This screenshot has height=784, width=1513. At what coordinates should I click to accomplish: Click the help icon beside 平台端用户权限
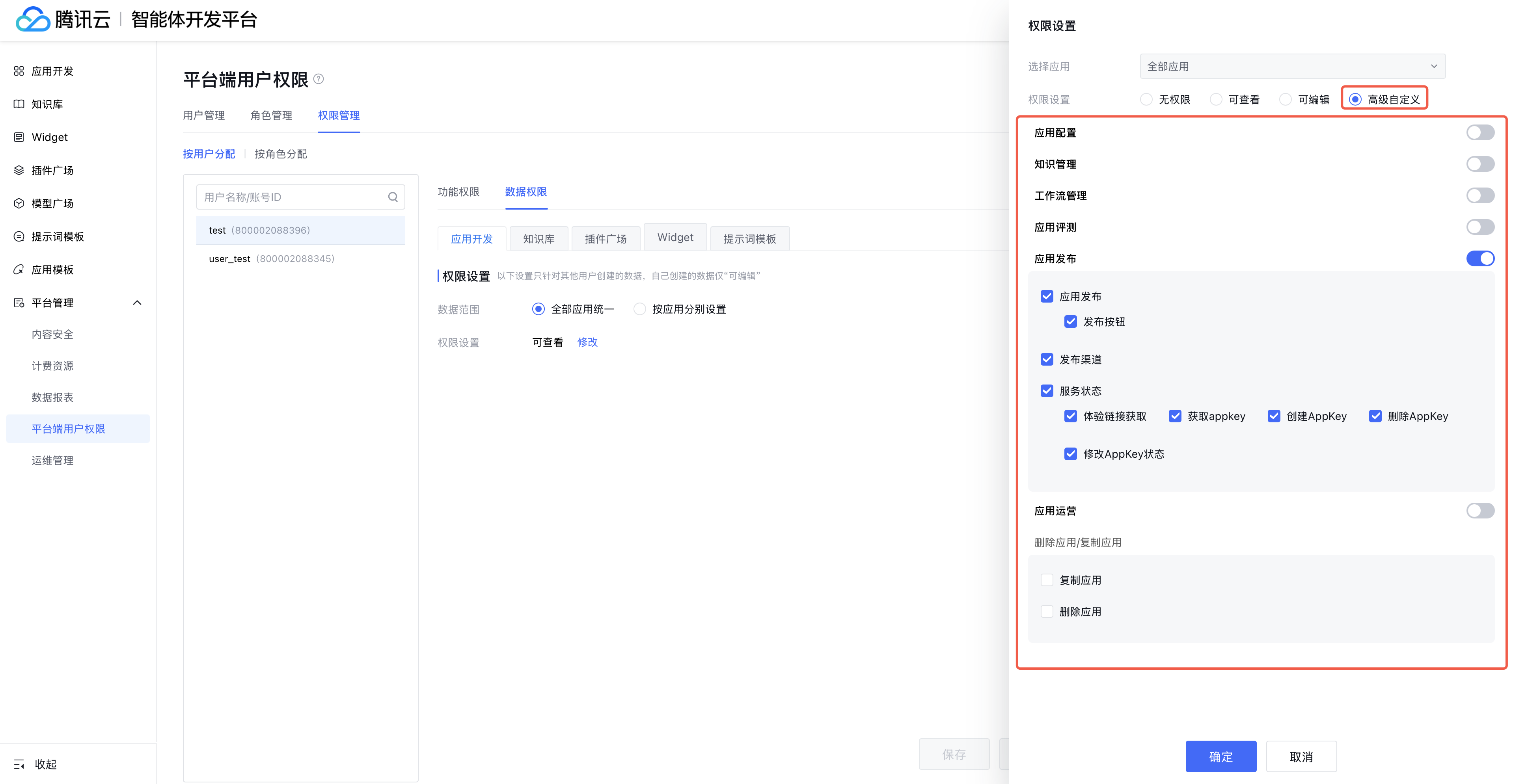click(x=319, y=79)
